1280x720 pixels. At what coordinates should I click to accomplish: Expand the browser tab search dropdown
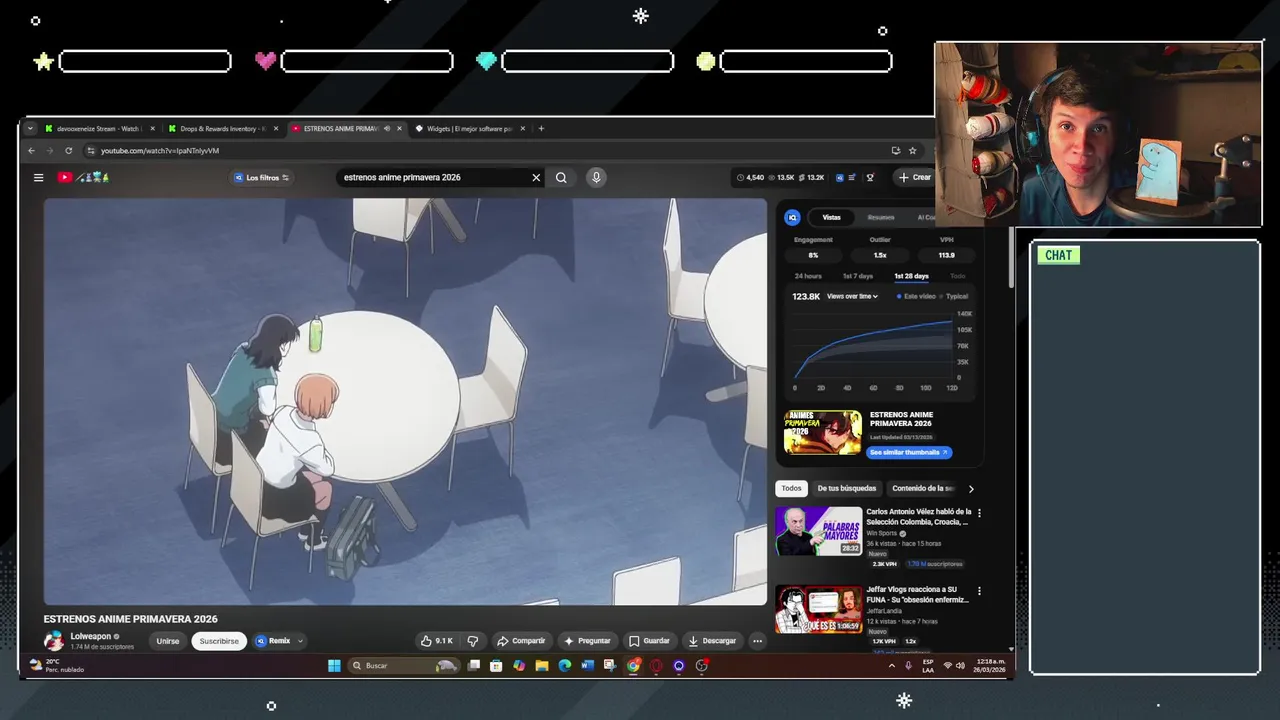pos(30,128)
